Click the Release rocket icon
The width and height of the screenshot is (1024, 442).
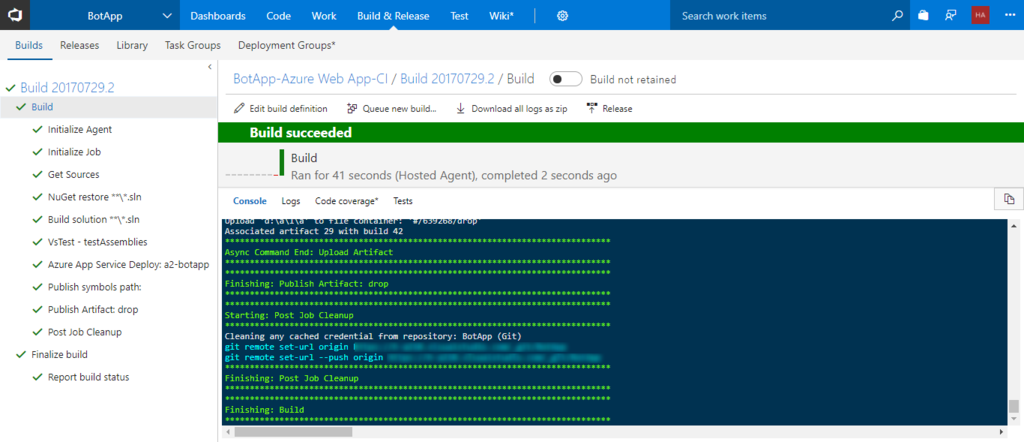click(592, 108)
